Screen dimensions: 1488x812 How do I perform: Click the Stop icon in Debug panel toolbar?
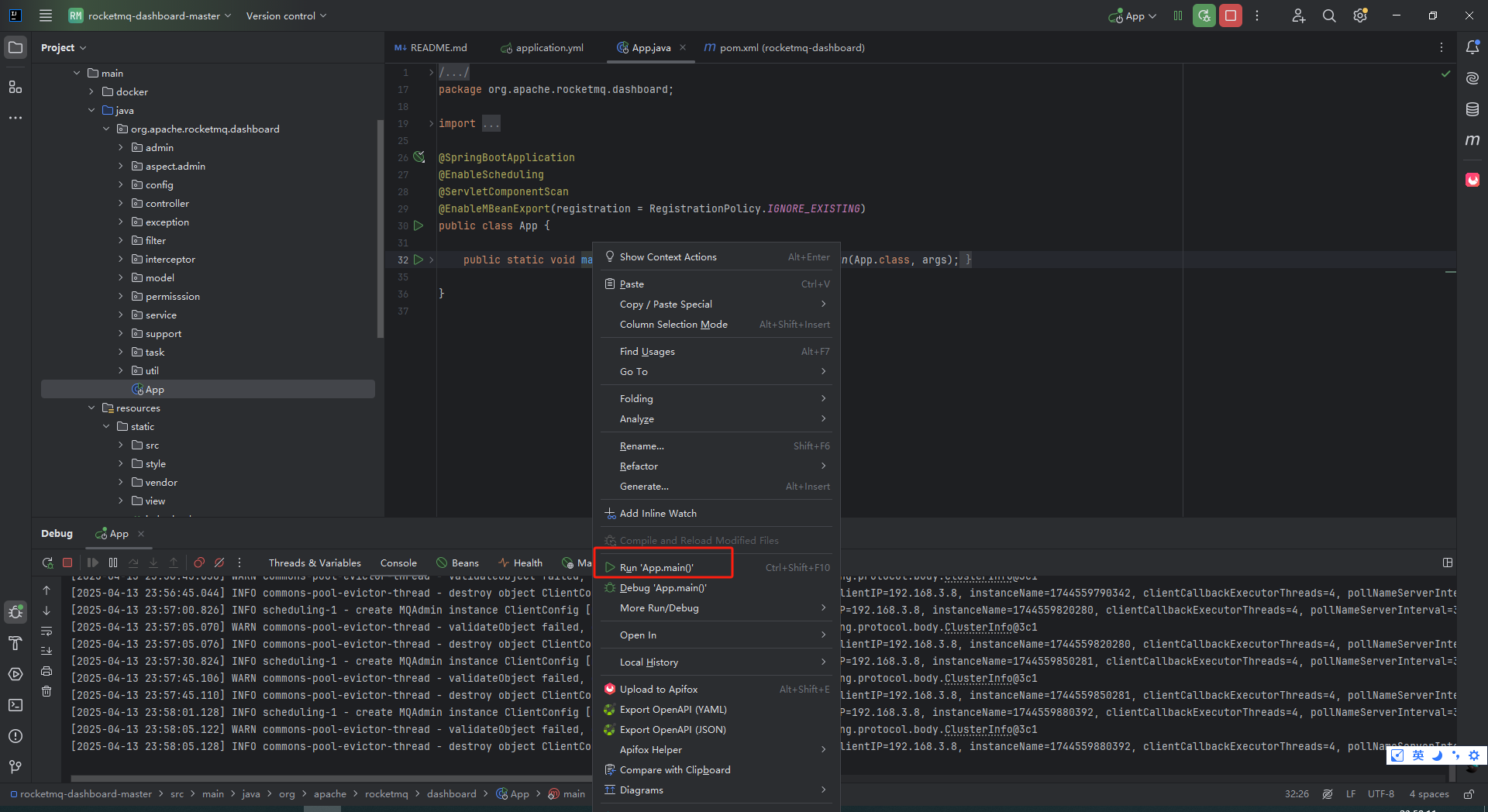67,563
